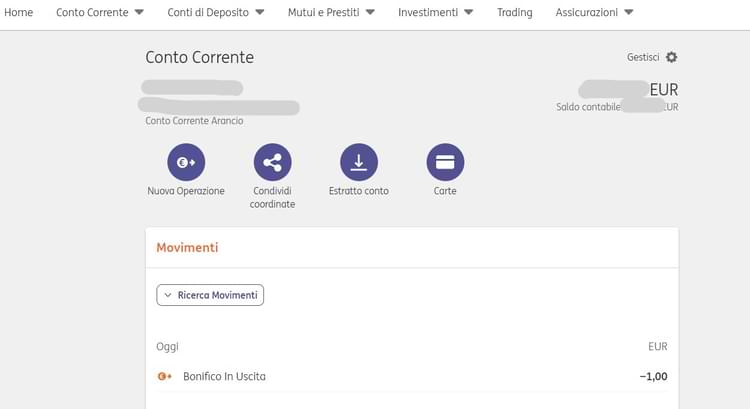Screen dimensions: 750x409
Task: Click the Gestisci gear icon
Action: [x=672, y=57]
